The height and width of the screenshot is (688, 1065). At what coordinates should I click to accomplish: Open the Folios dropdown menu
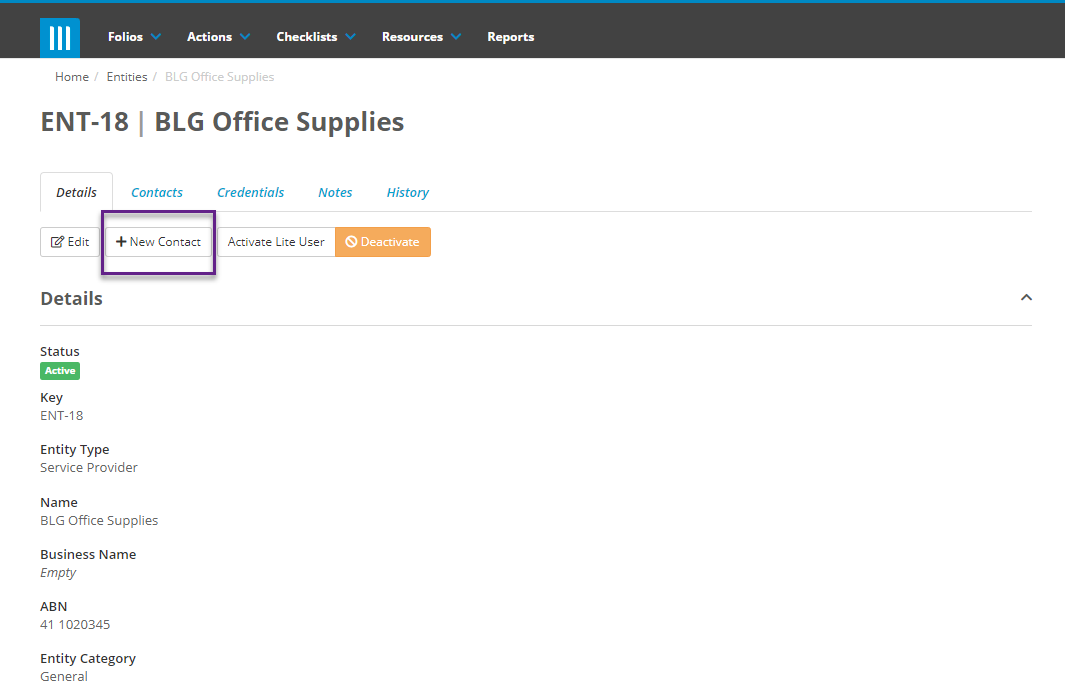[x=126, y=36]
